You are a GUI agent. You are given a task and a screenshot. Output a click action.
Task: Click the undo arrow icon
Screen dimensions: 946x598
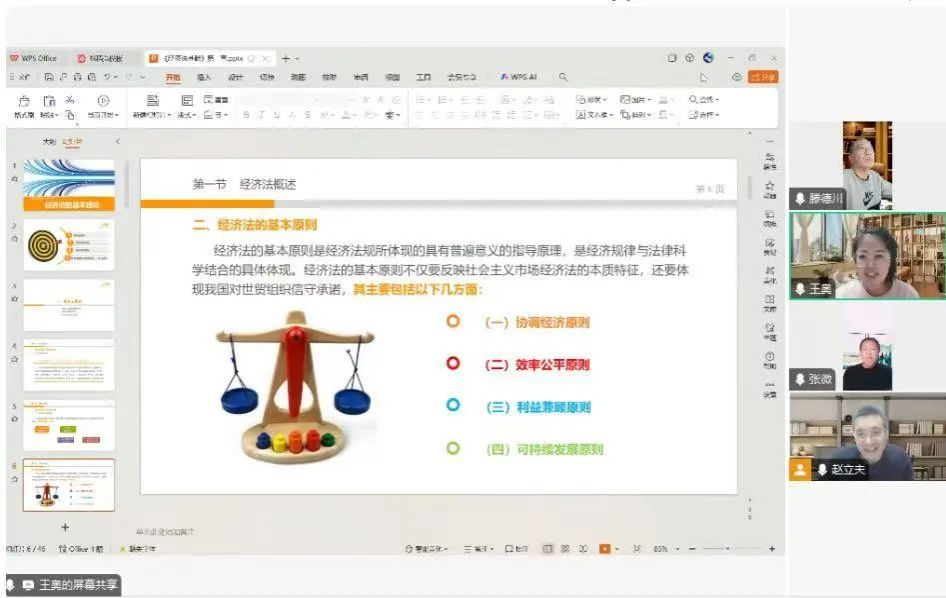coord(107,77)
